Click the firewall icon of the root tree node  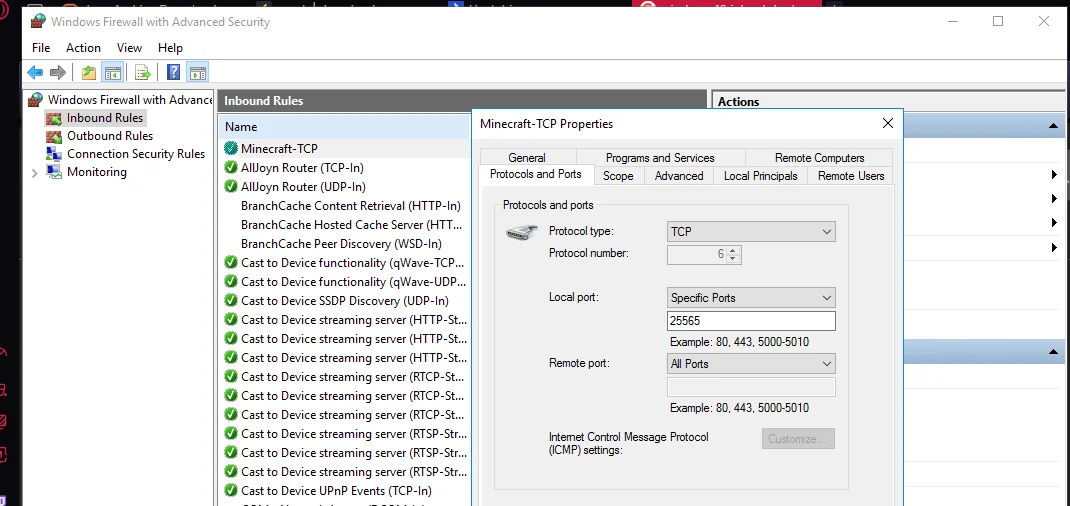click(x=35, y=100)
